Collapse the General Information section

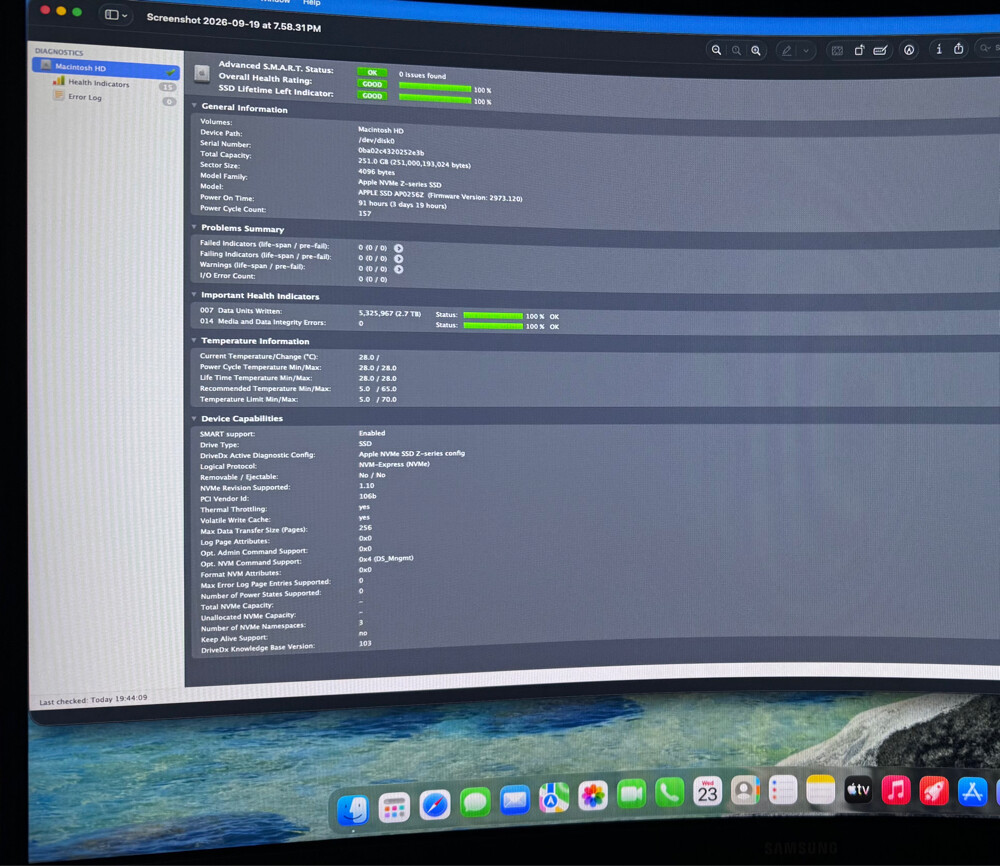tap(195, 106)
